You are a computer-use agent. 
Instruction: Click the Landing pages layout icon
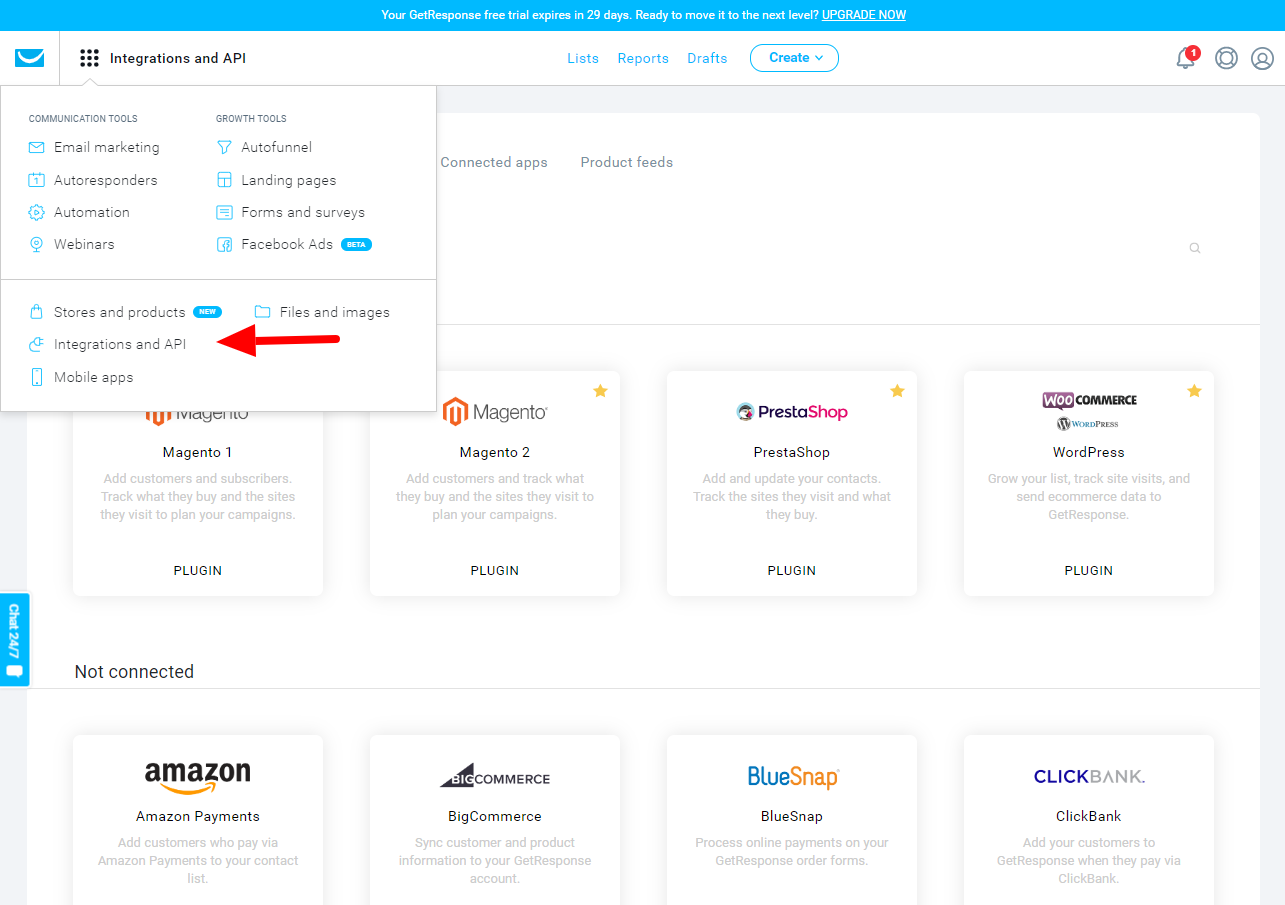(224, 180)
